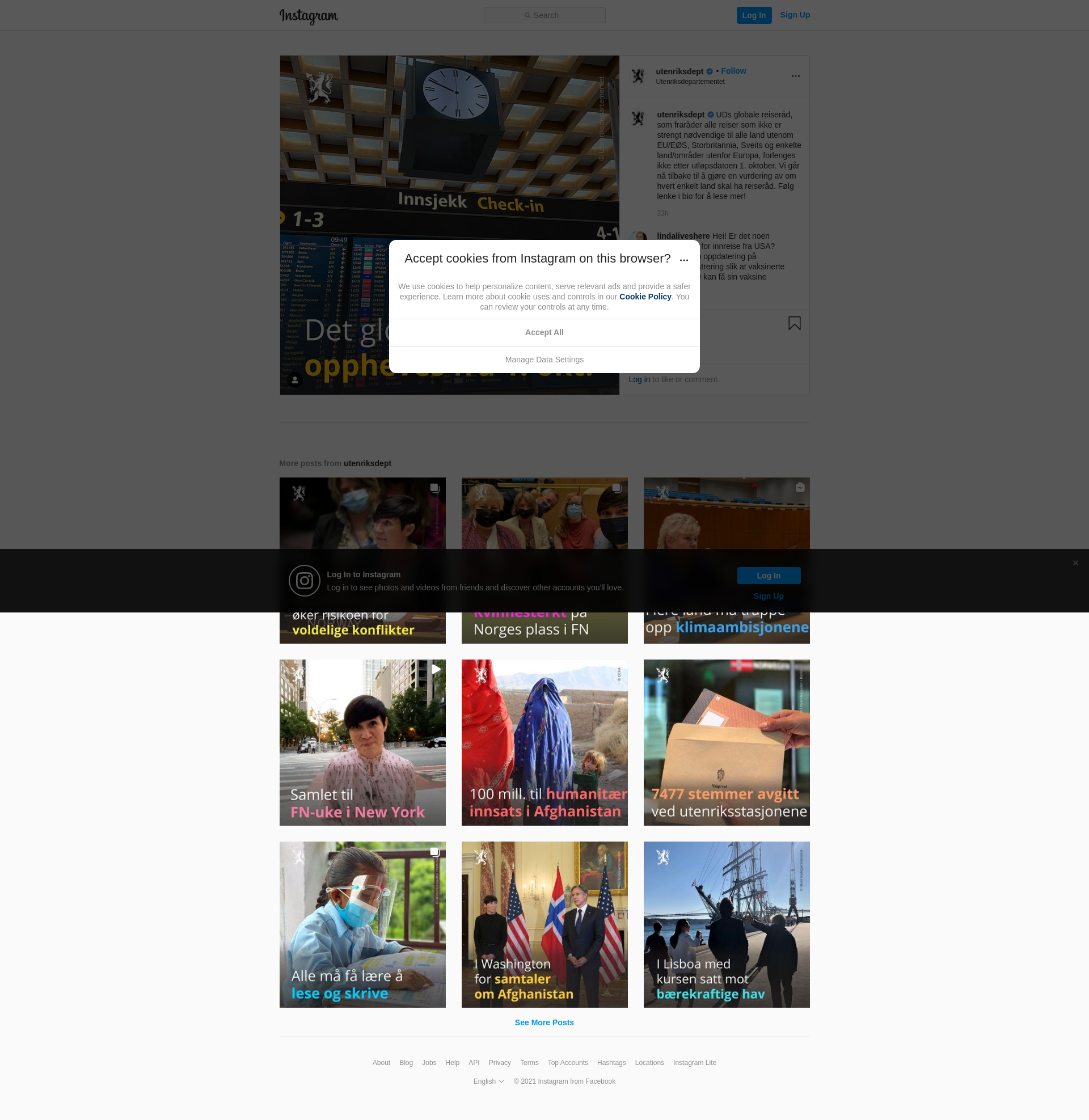
Task: Open the API footer link
Action: pos(474,1063)
